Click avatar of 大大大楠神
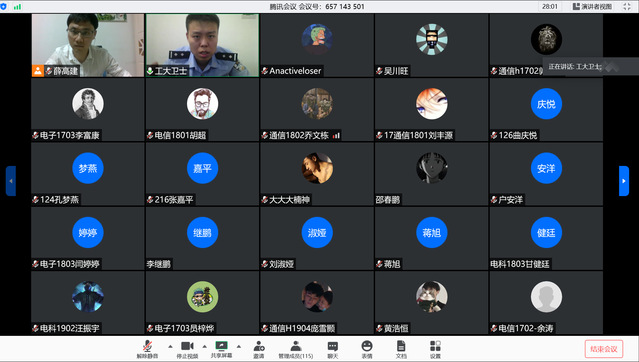Screen dimensions: 639x362 (x=317, y=168)
